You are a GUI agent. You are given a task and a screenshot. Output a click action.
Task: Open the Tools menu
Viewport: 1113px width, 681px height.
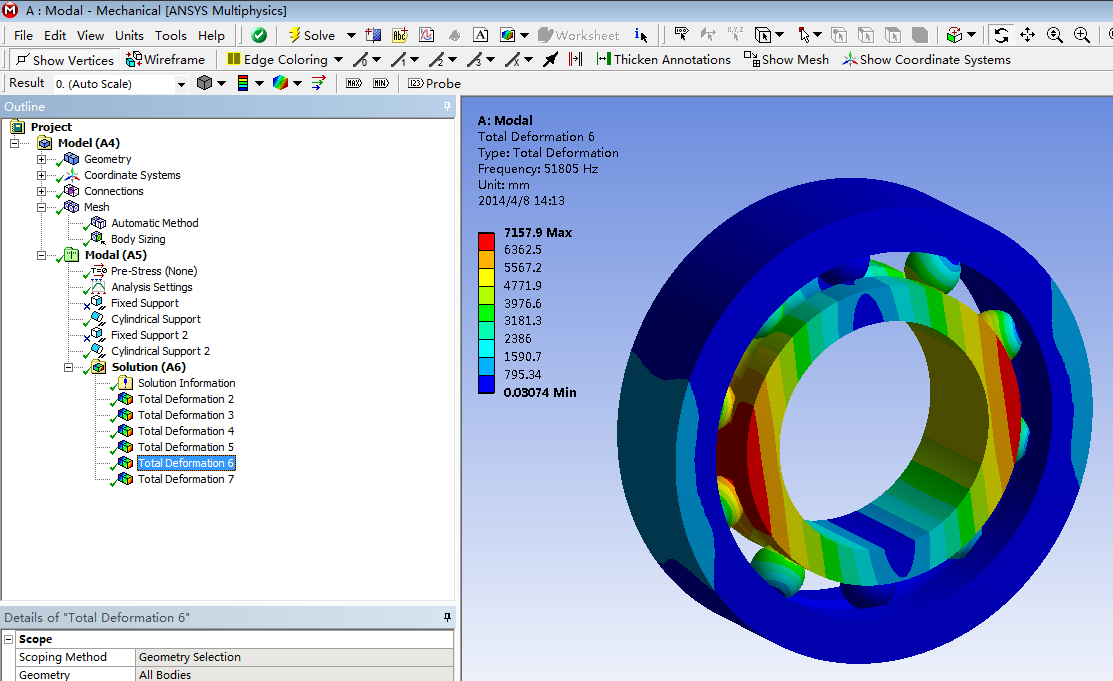[170, 35]
